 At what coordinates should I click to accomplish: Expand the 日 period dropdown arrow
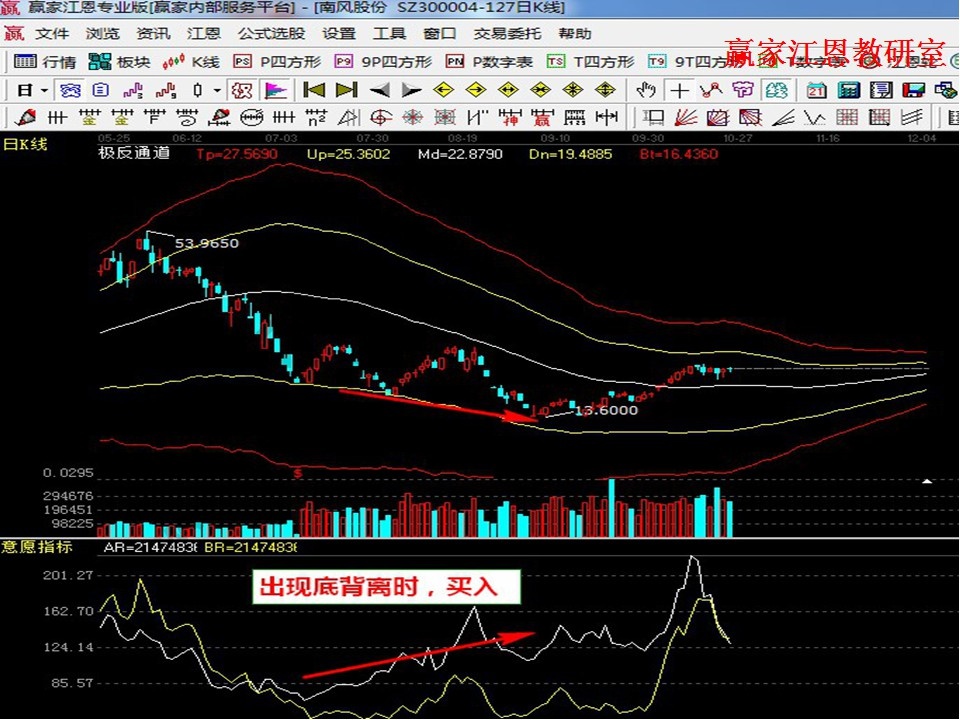(43, 90)
